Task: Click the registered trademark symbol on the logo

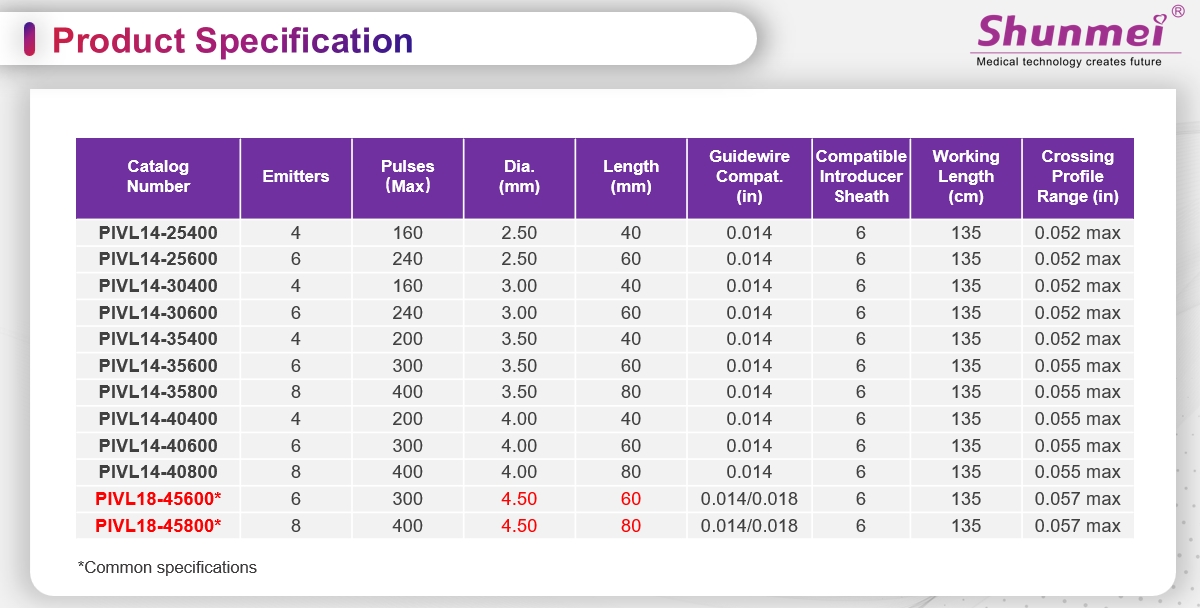Action: 1177,10
